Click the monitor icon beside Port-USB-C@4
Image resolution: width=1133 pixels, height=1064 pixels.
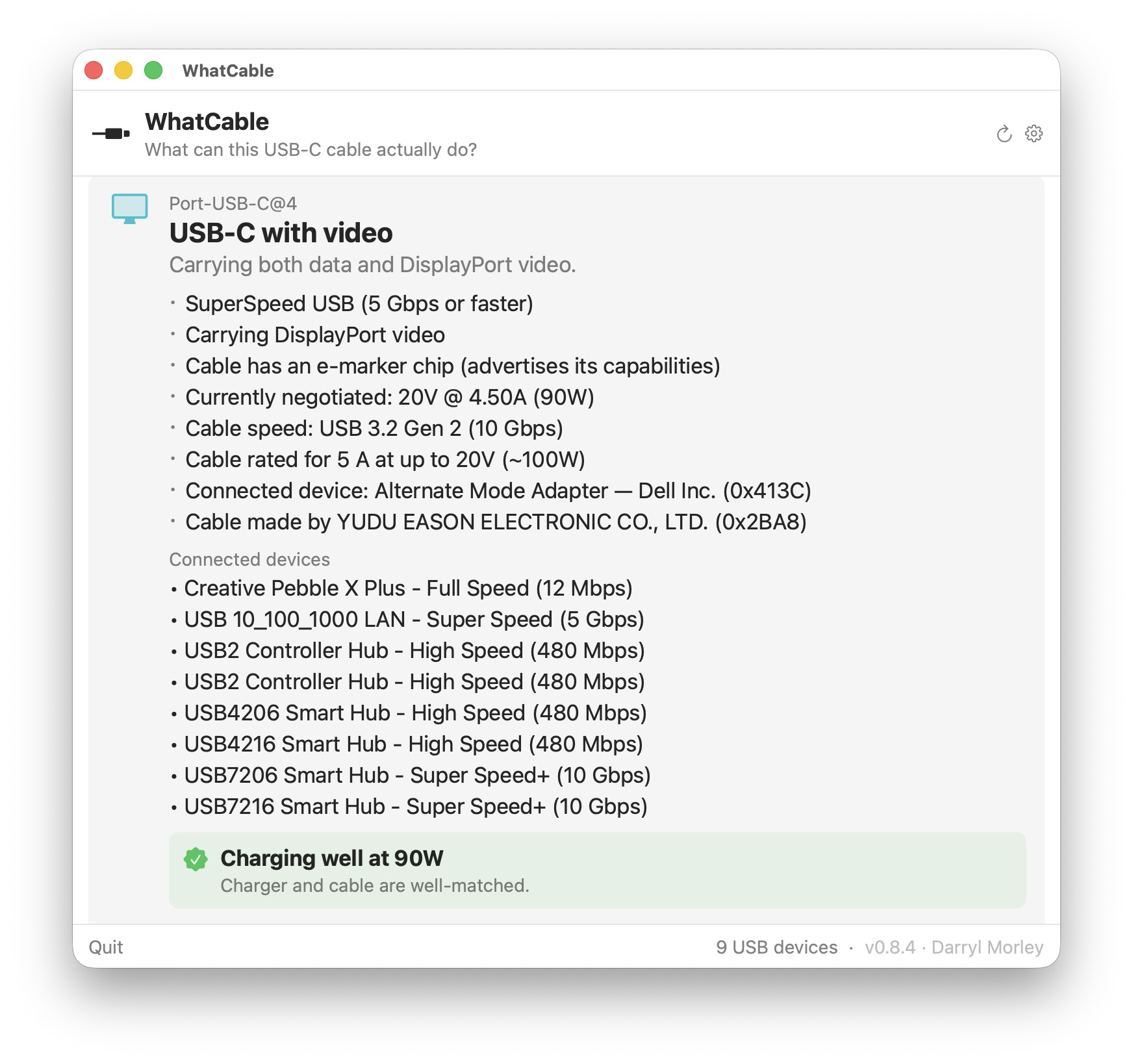point(130,209)
